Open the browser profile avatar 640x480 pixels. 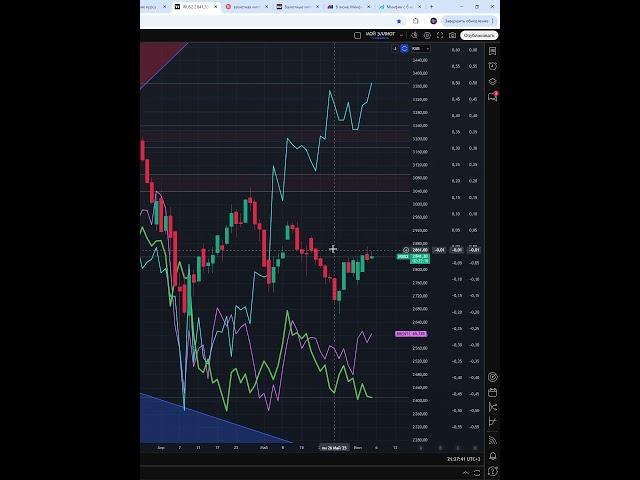[433, 21]
